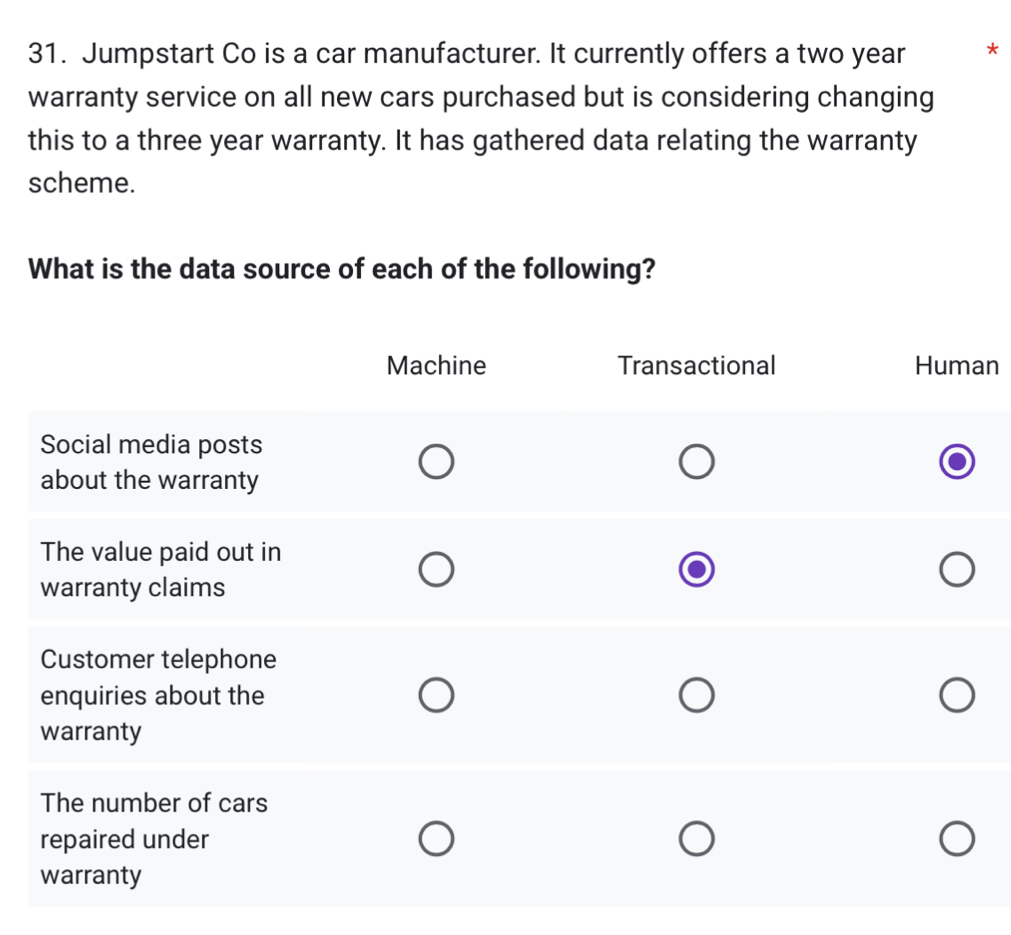This screenshot has height=935, width=1011.
Task: Mark customer telephone enquiries as Transactional
Action: (x=696, y=695)
